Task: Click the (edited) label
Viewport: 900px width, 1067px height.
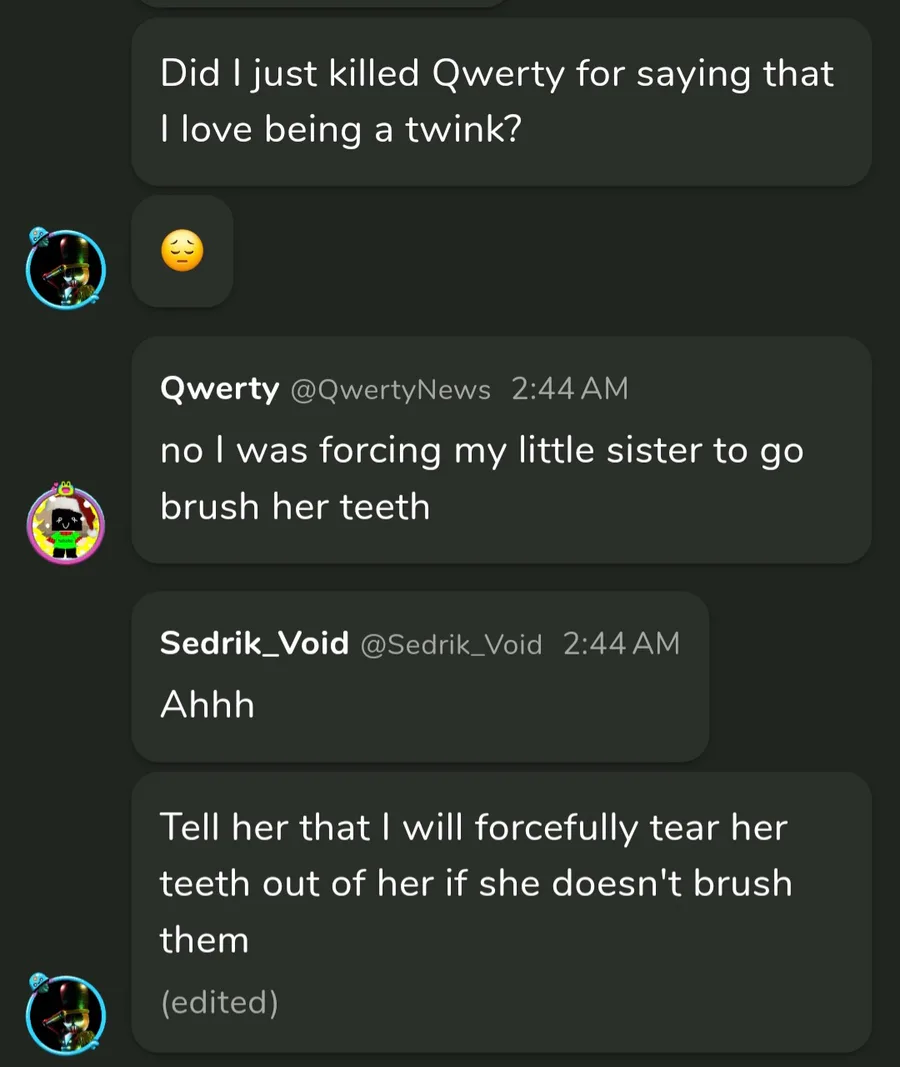Action: tap(219, 1002)
